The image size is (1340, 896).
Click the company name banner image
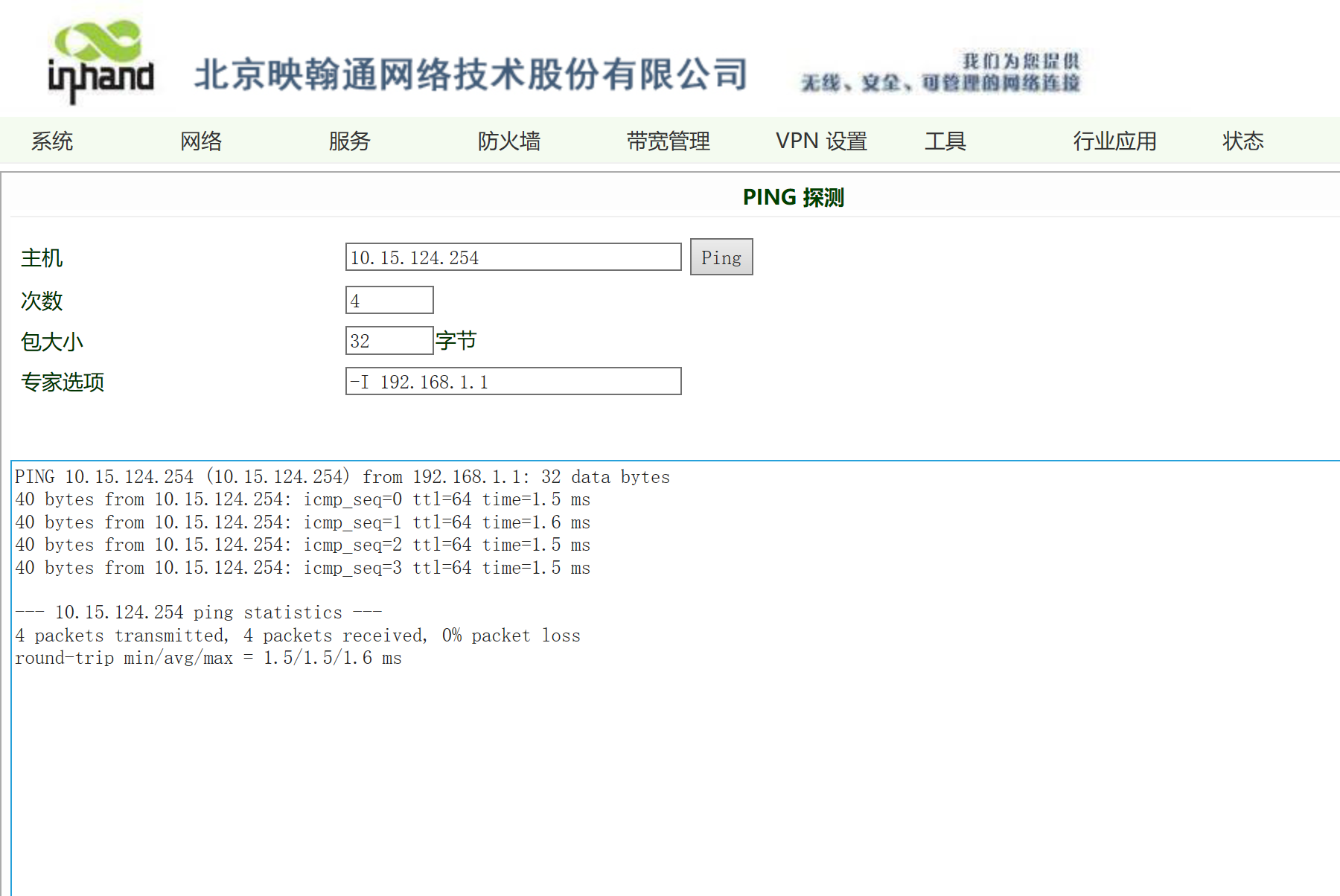click(471, 73)
